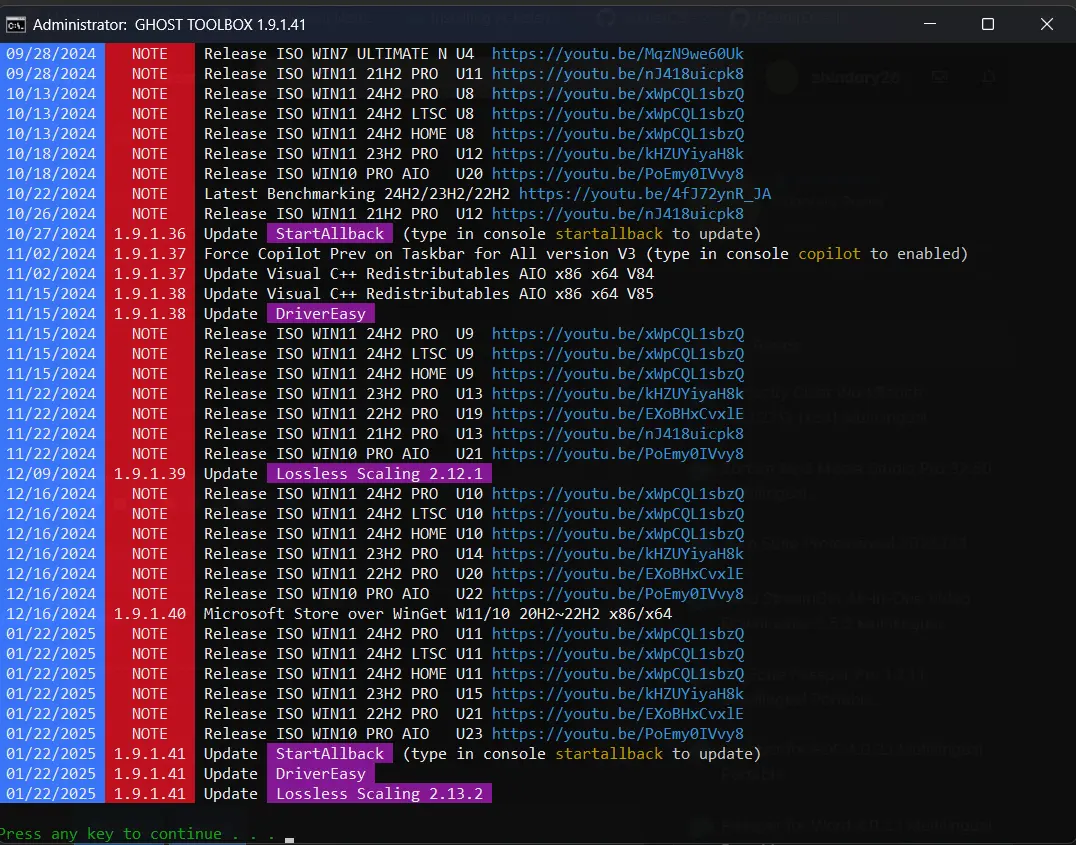Select the StartAllback tag in the 1.9.1.41 row
Screen dimensions: 1076x845
pos(330,754)
